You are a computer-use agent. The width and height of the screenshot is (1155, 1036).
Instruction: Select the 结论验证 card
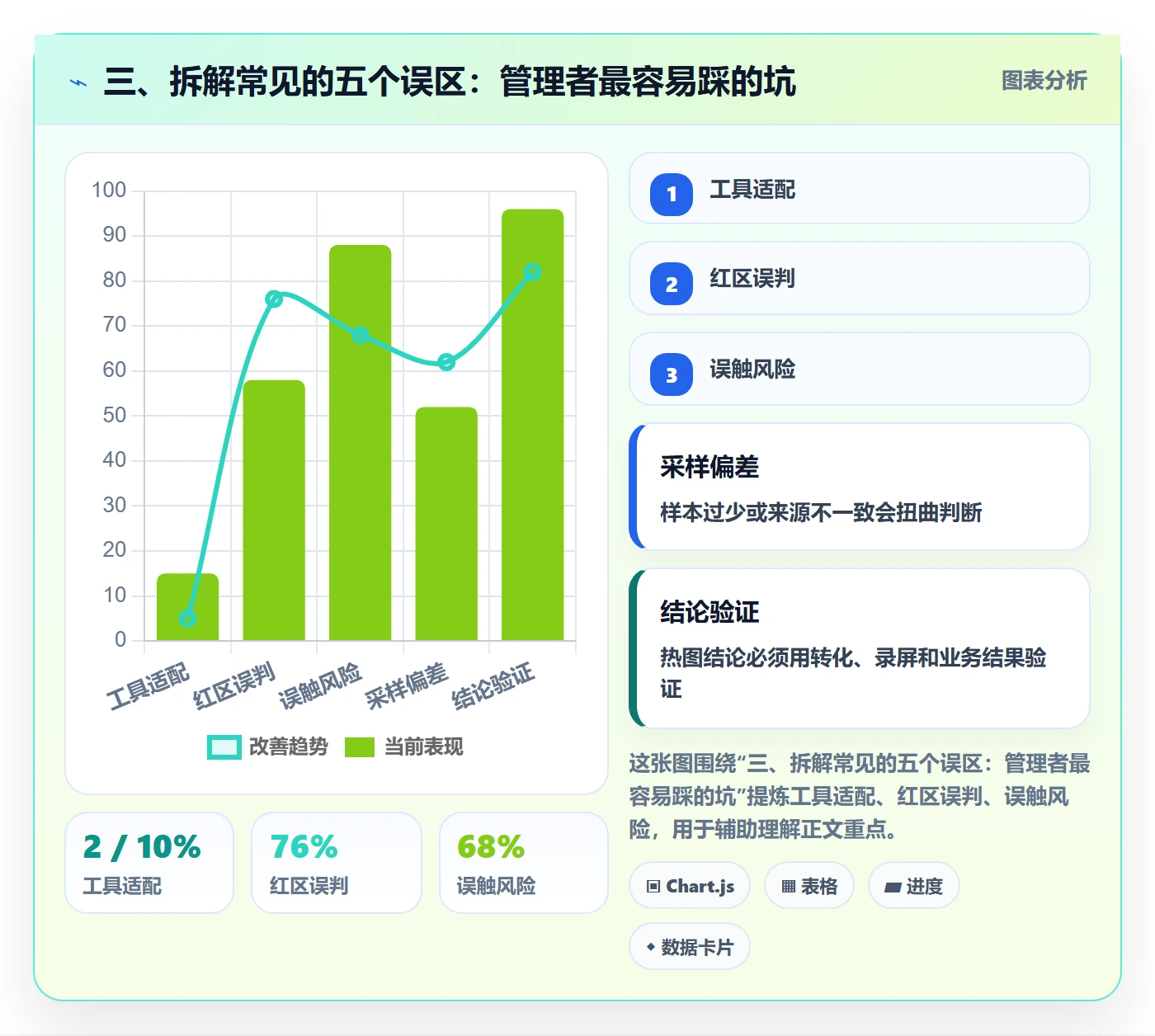tap(860, 648)
